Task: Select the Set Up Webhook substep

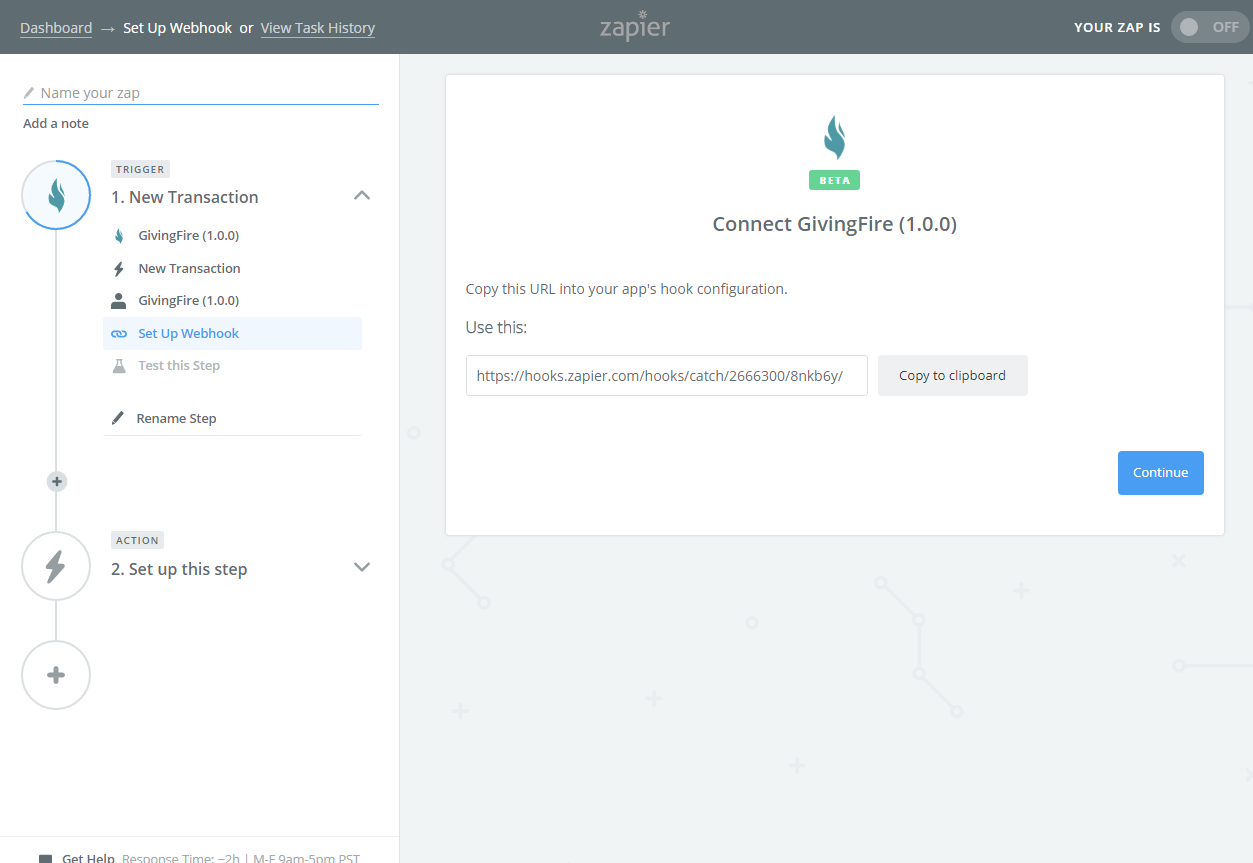Action: point(232,333)
